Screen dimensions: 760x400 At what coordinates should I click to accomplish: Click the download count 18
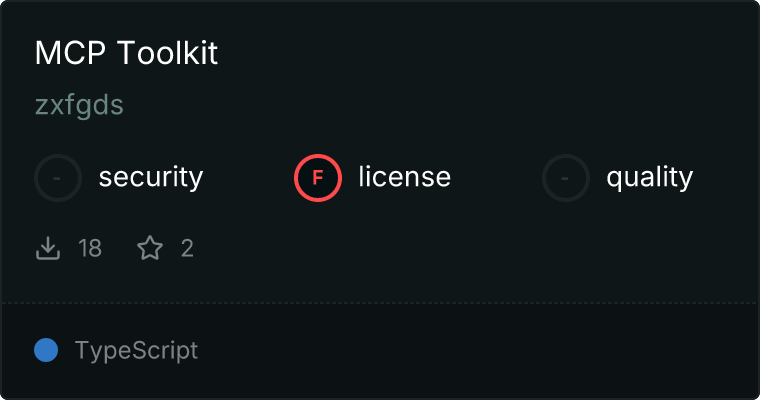[90, 248]
